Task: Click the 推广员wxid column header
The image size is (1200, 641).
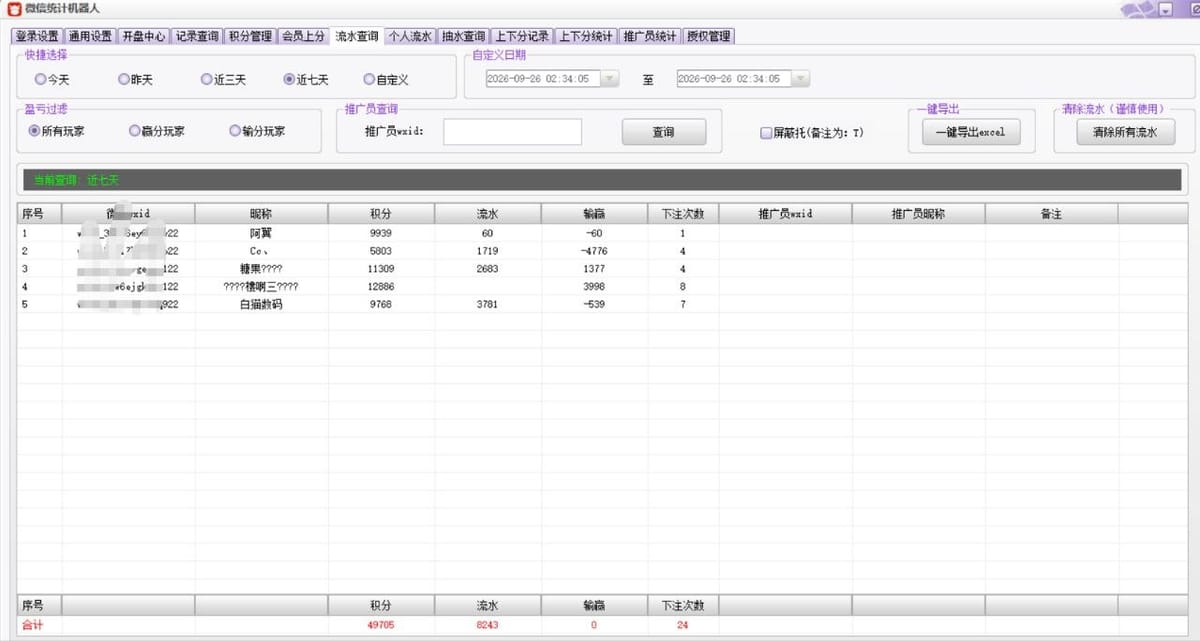Action: 785,214
